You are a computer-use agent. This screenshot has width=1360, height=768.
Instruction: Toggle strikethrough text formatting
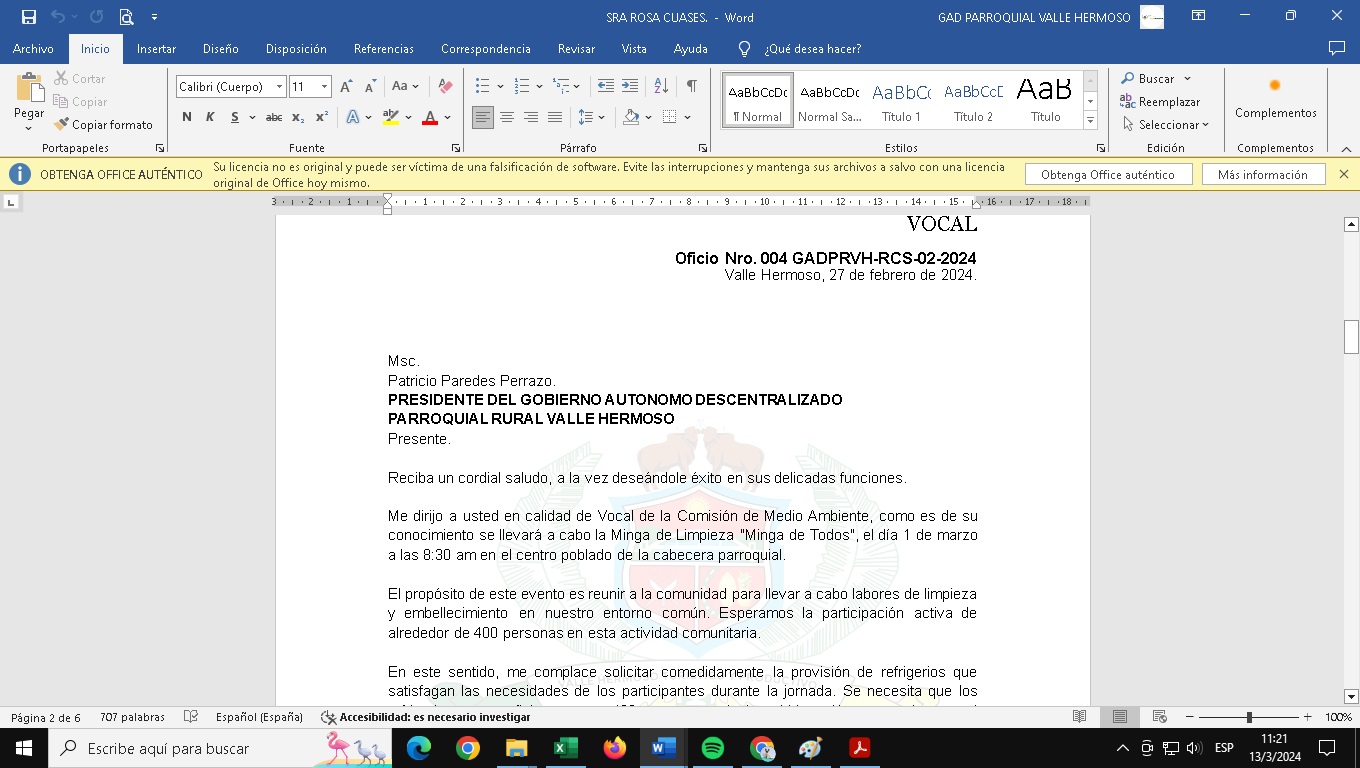pos(273,118)
